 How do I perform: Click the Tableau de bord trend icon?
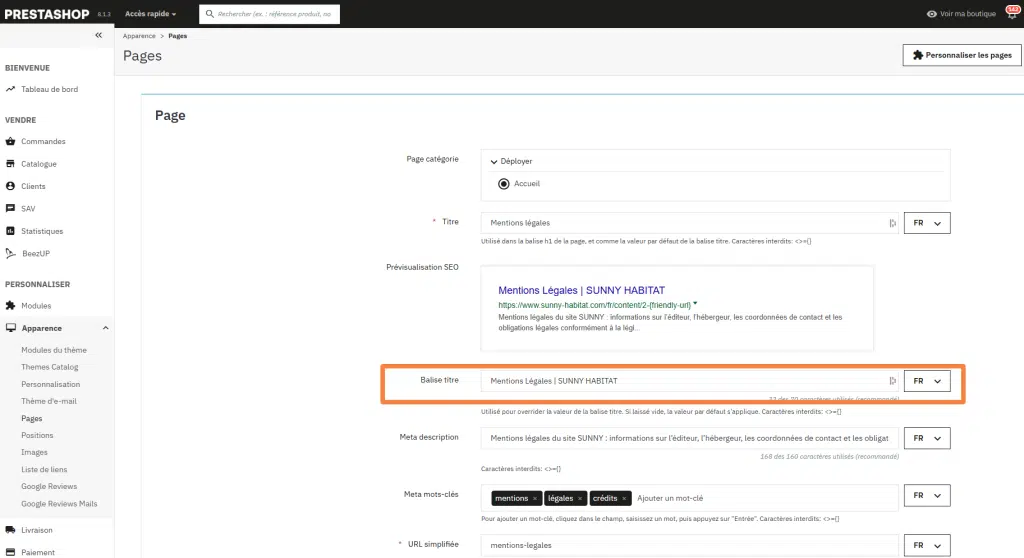pos(10,89)
